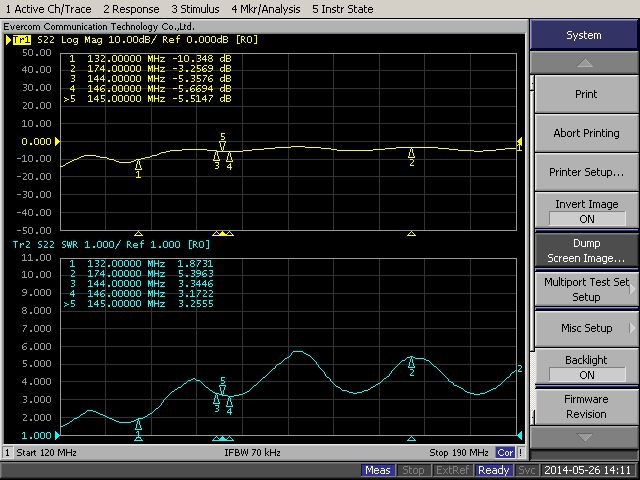Click the yellow right-edge reference pointer
This screenshot has width=640, height=480.
coord(520,142)
